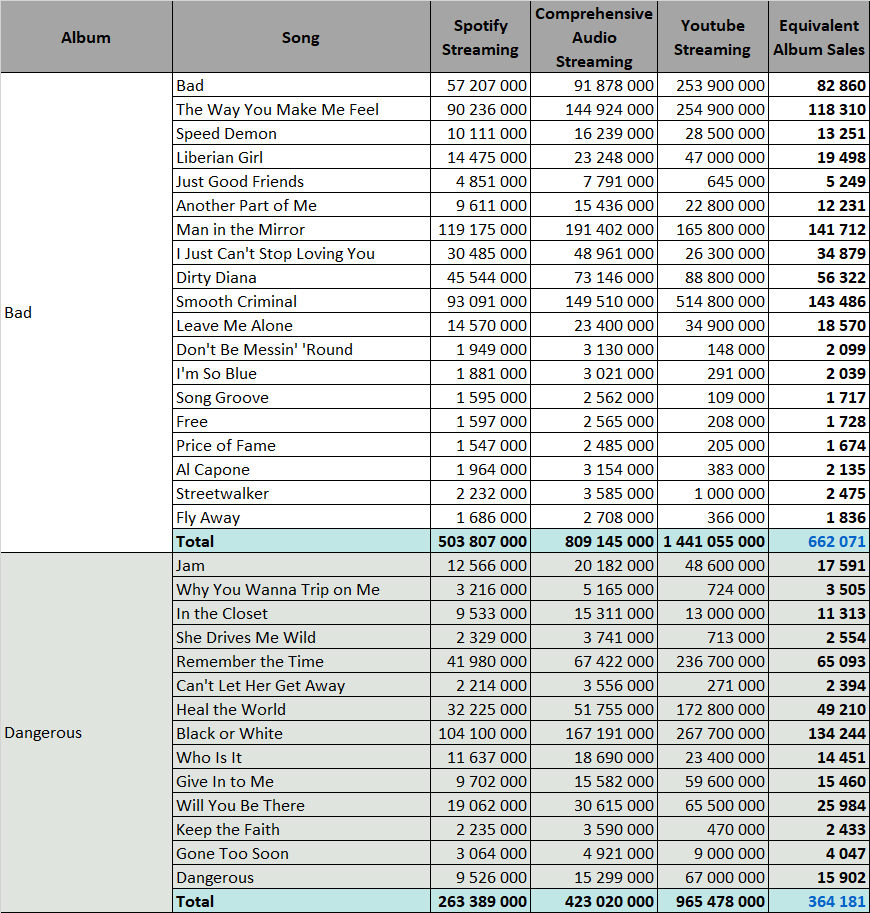Click 'Why You Wanna Trip on Me'
This screenshot has height=913, width=870.
point(301,589)
